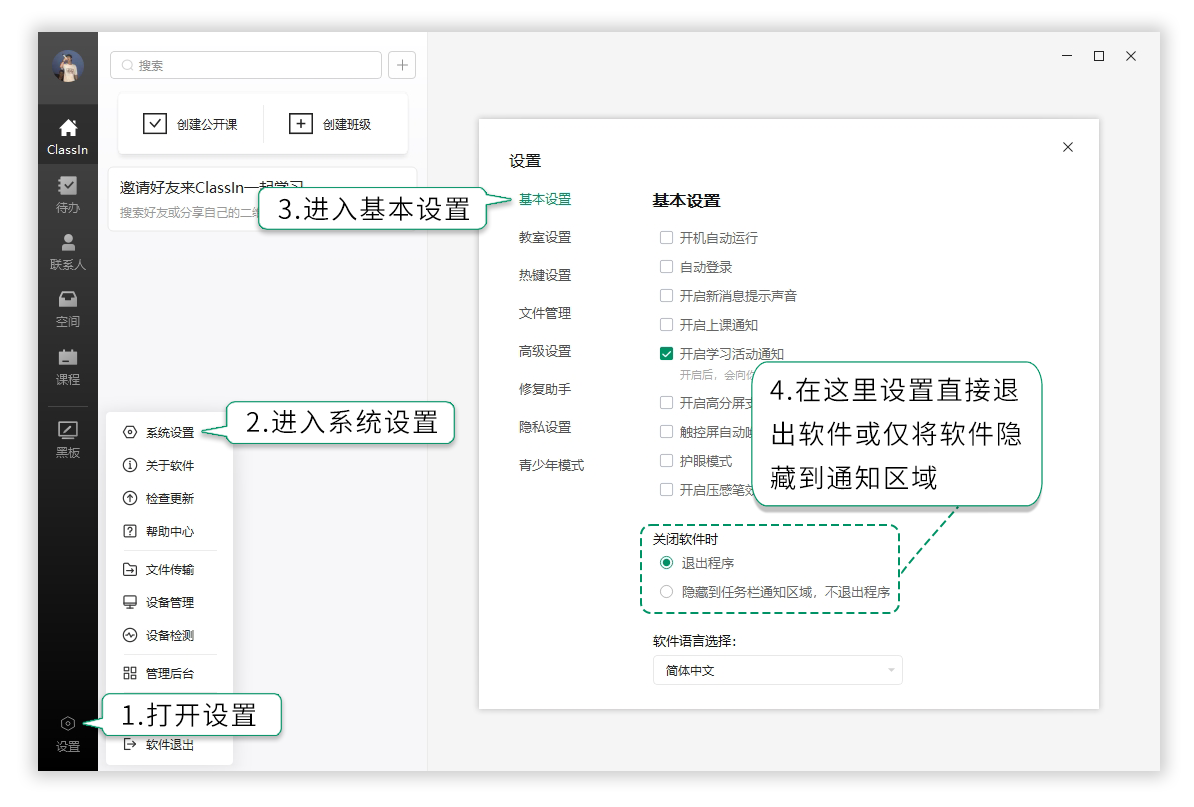Open the 邀请好友来ClassIn invitation card

pyautogui.click(x=262, y=199)
